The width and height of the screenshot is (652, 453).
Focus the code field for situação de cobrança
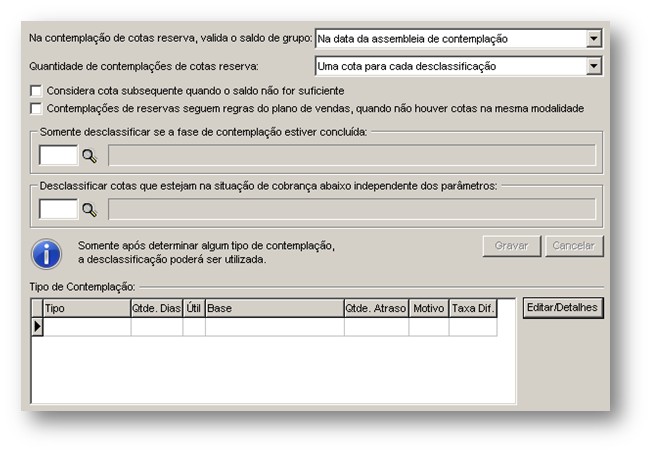tap(58, 209)
